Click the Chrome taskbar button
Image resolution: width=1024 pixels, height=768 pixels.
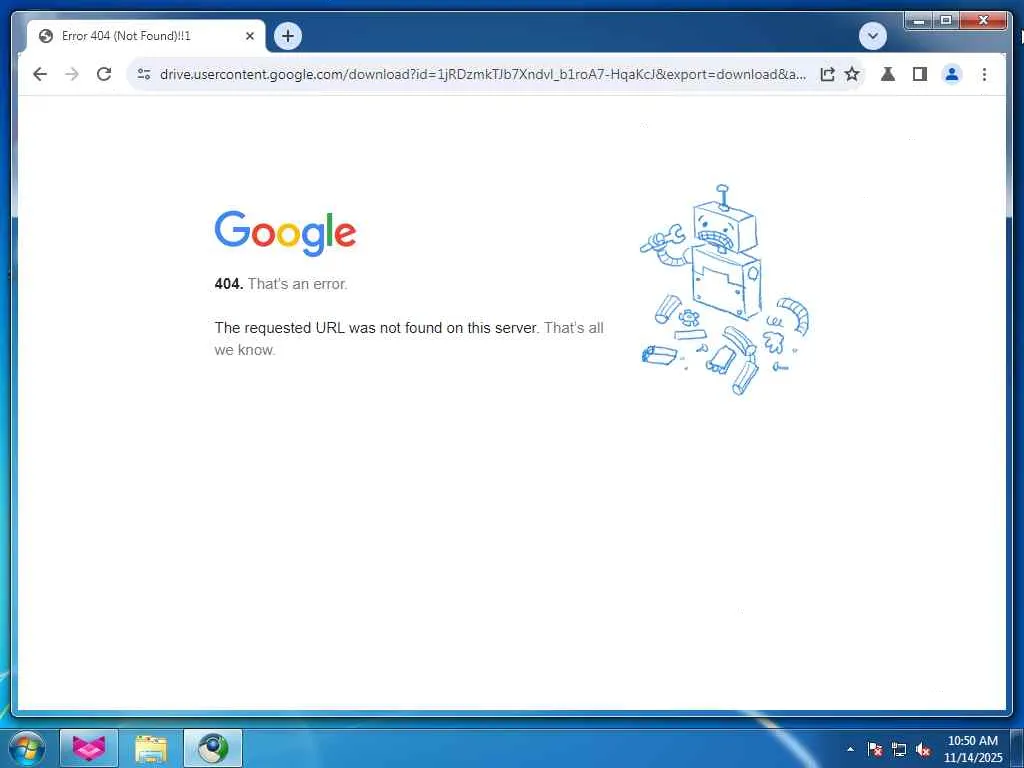(x=213, y=748)
